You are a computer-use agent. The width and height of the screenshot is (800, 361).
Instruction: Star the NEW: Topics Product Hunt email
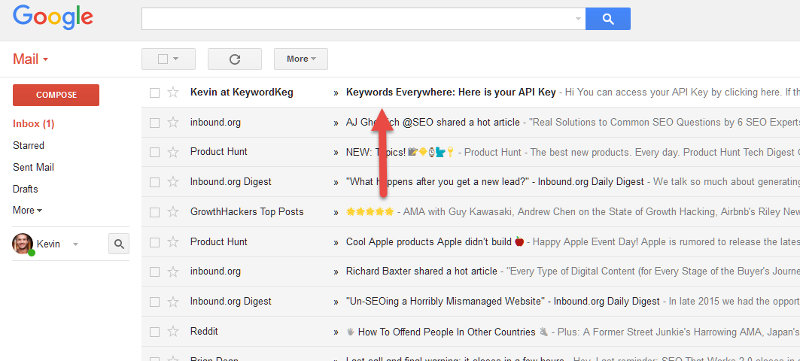click(x=173, y=152)
